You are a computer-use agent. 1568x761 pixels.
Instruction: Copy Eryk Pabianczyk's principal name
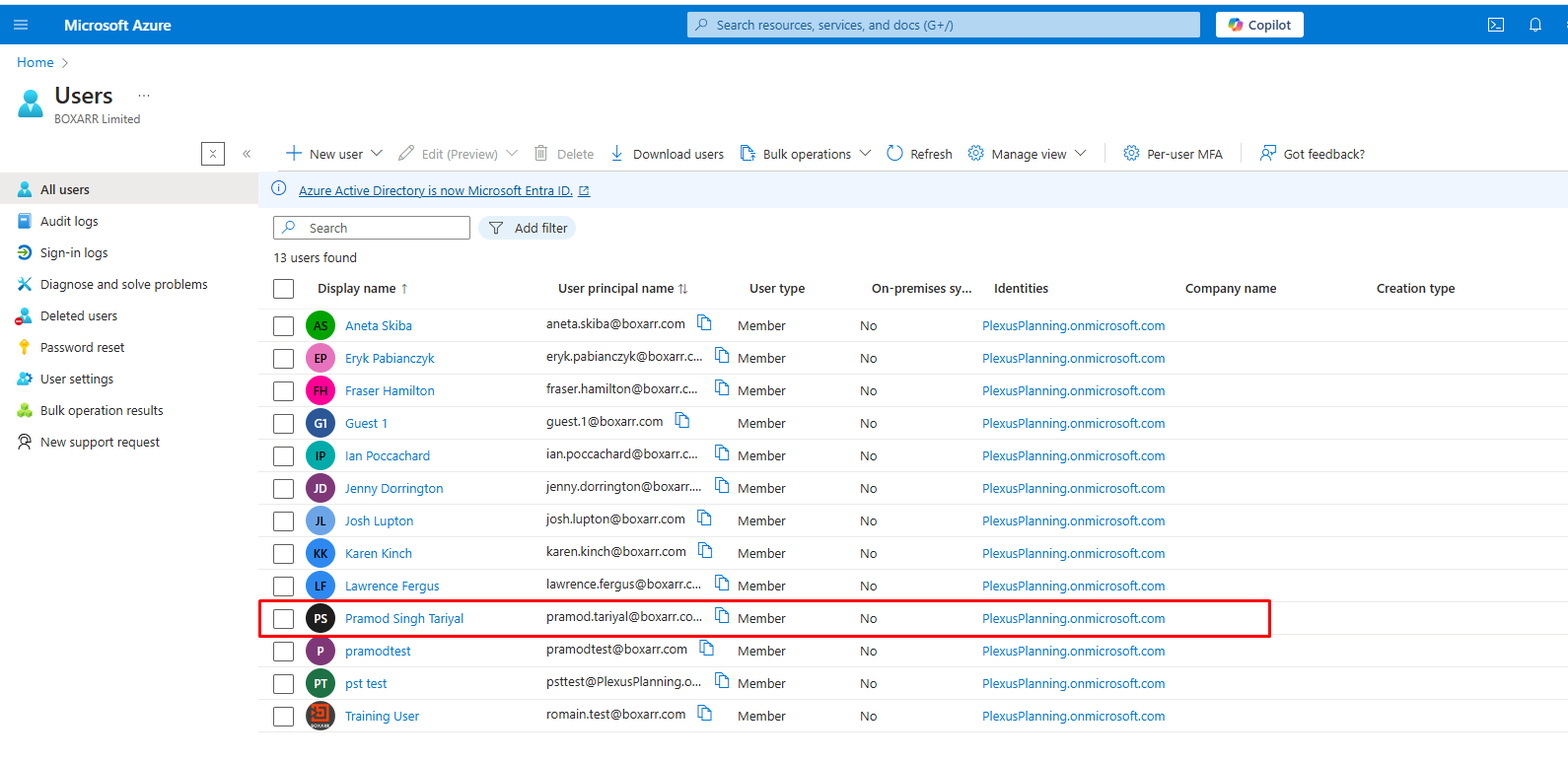(x=722, y=355)
